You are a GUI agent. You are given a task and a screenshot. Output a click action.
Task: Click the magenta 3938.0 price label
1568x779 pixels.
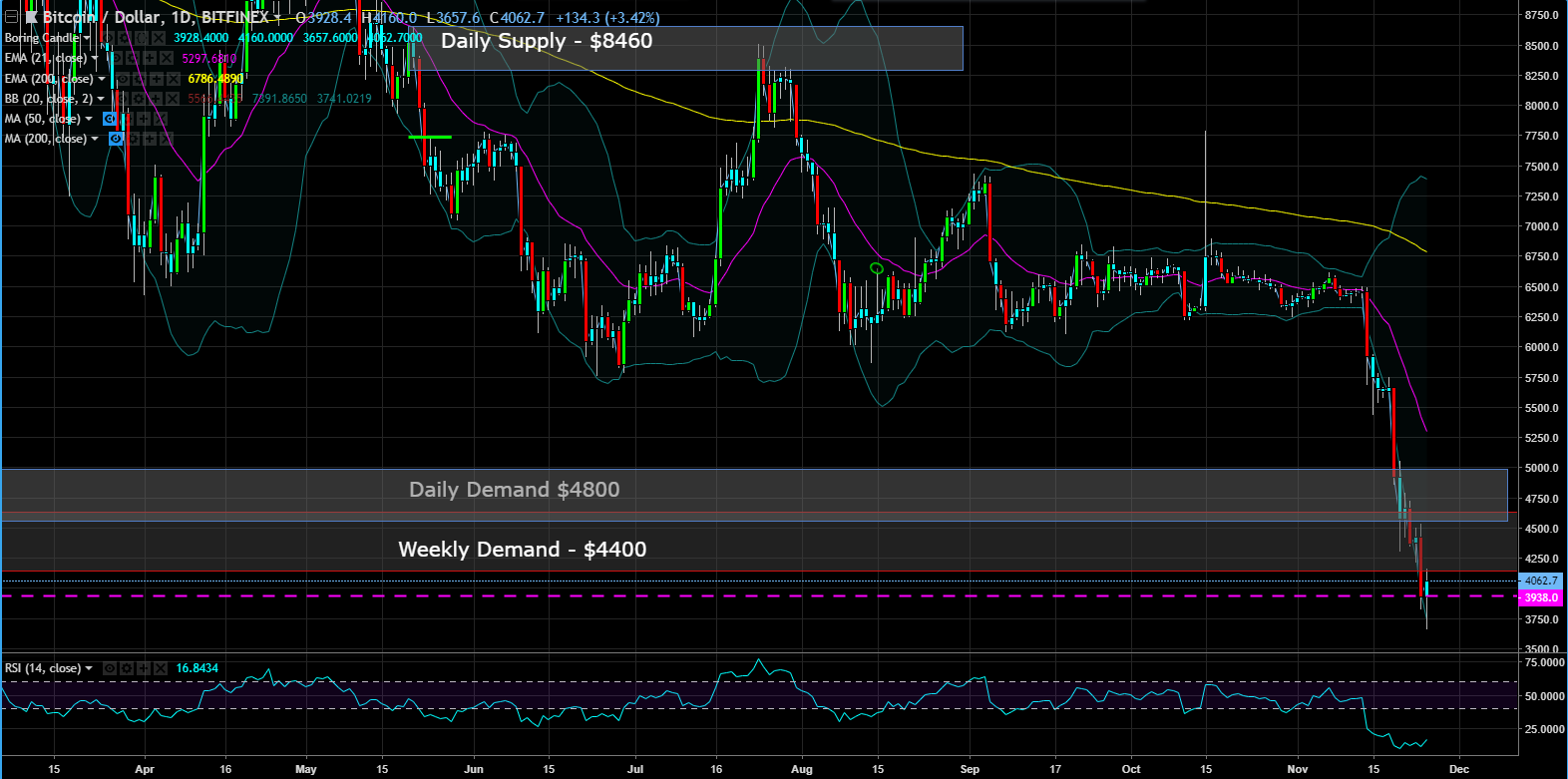click(1541, 597)
